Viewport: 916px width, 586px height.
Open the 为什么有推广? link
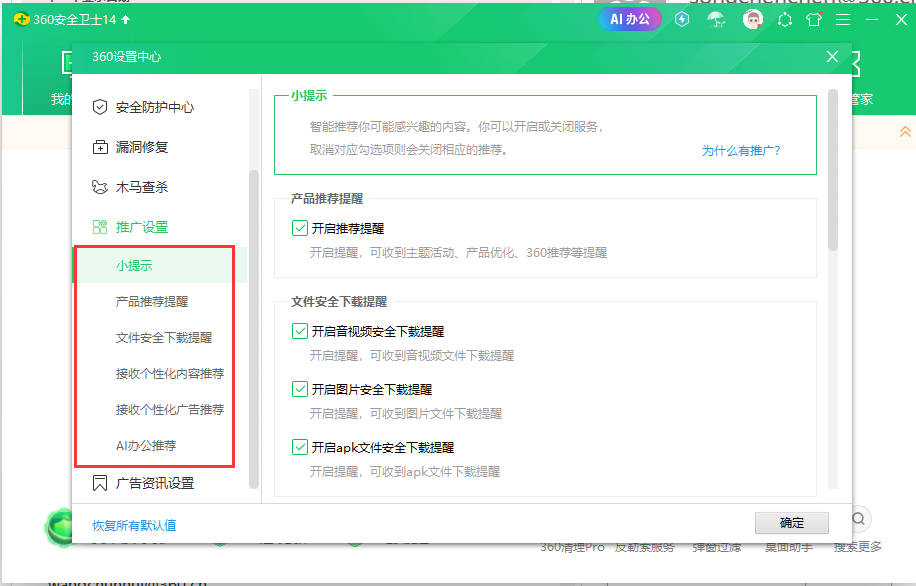[x=741, y=151]
